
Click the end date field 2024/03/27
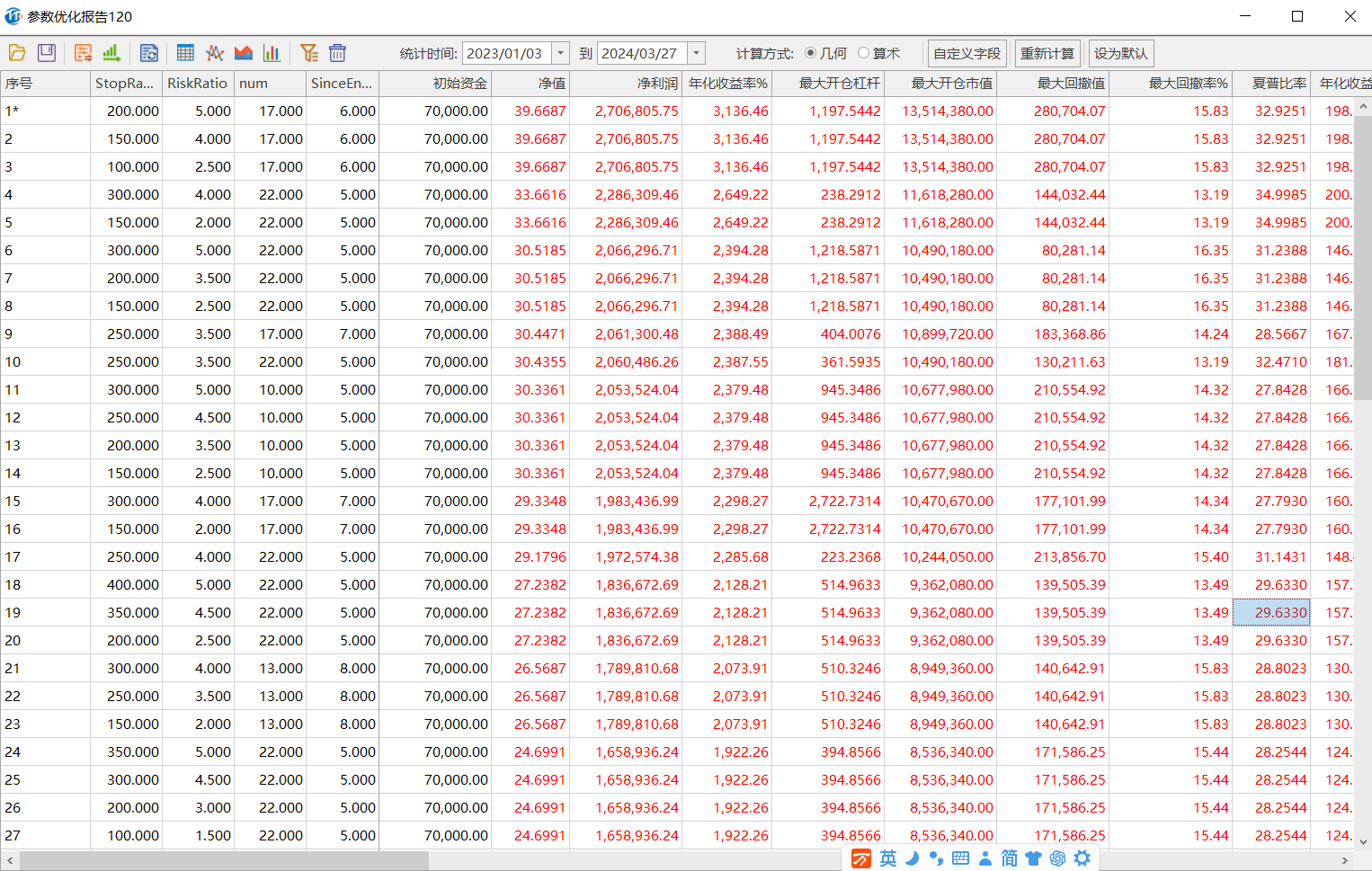[642, 53]
